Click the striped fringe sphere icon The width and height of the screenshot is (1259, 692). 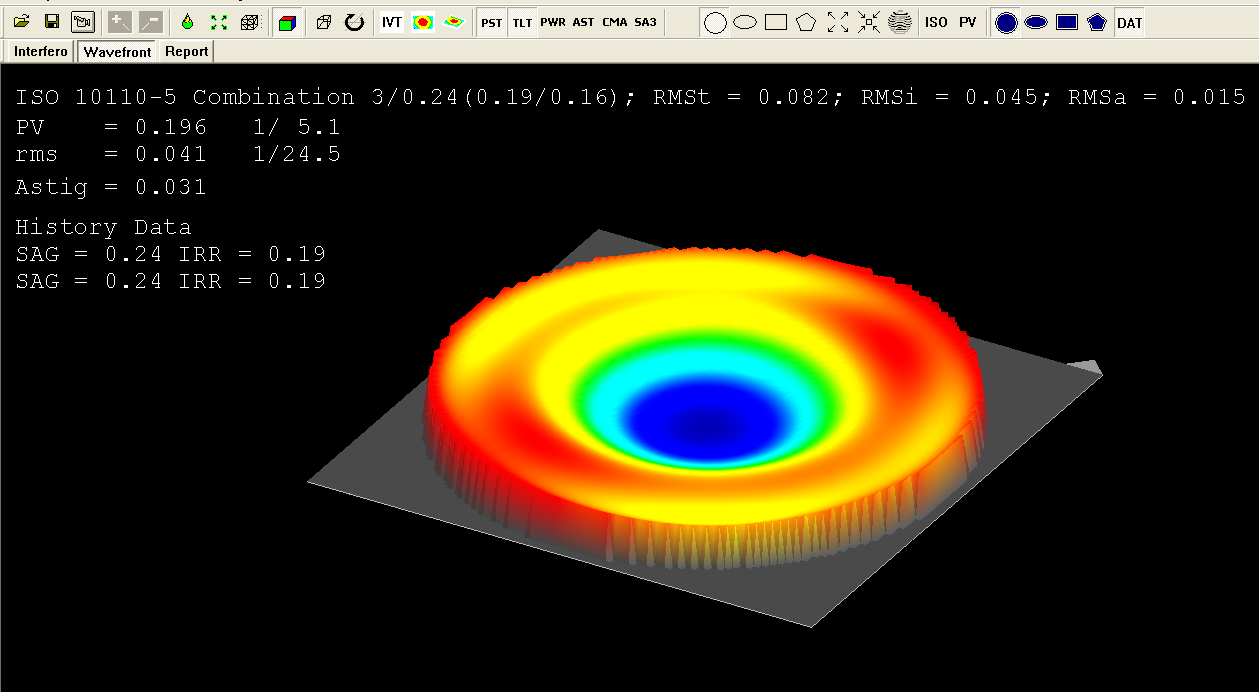coord(900,22)
